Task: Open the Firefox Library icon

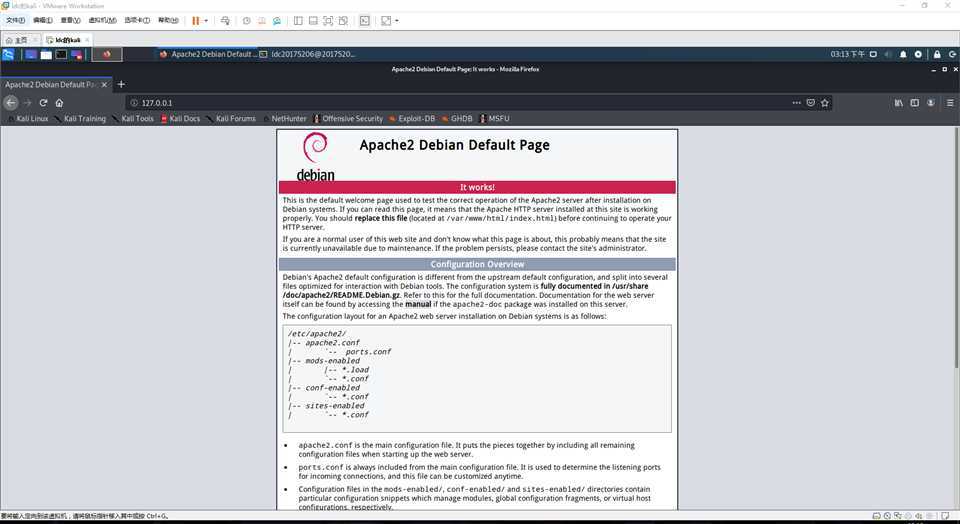Action: point(899,103)
